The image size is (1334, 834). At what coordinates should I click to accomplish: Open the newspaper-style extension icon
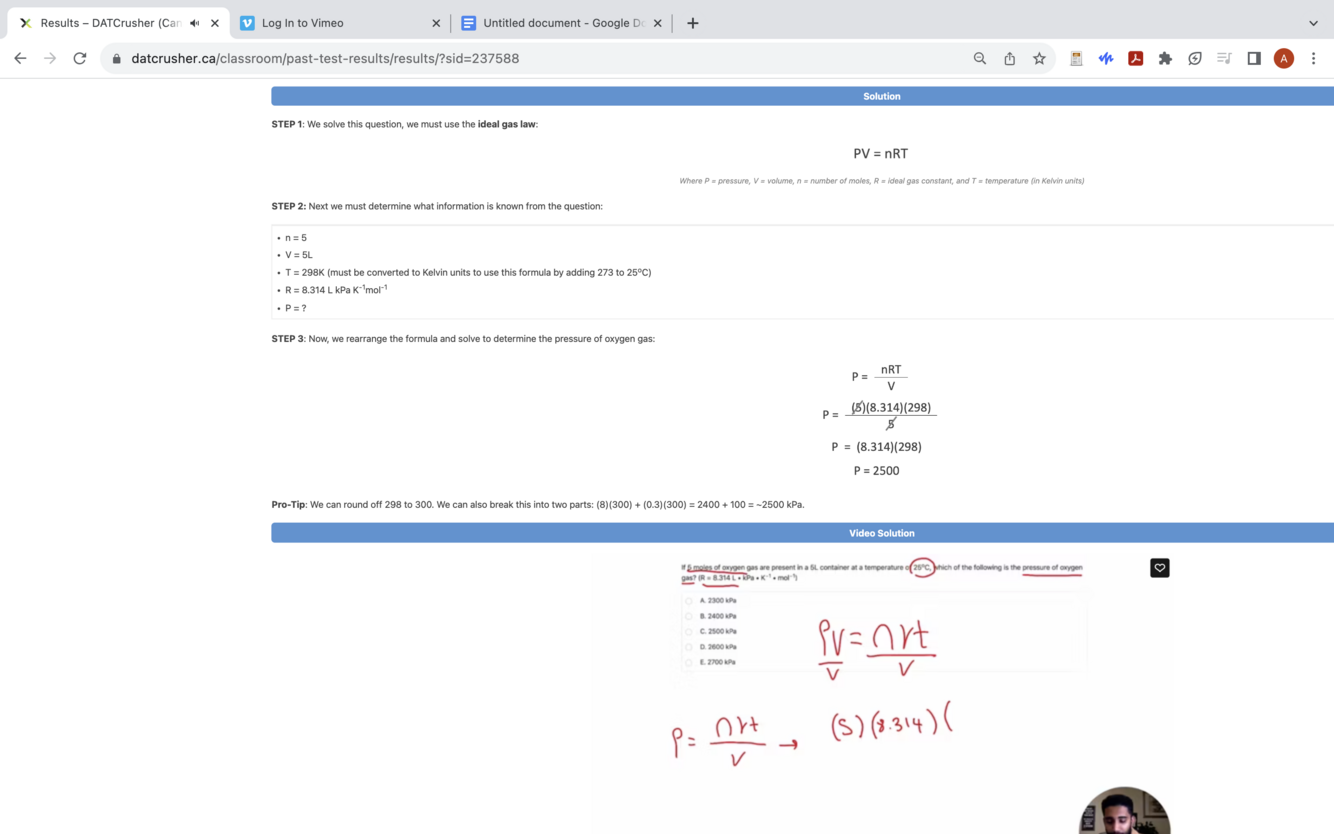(1076, 59)
